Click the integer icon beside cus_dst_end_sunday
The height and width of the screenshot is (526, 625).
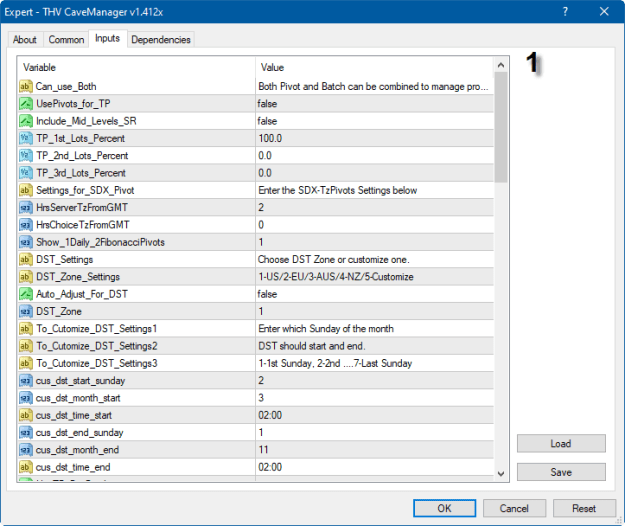26,433
